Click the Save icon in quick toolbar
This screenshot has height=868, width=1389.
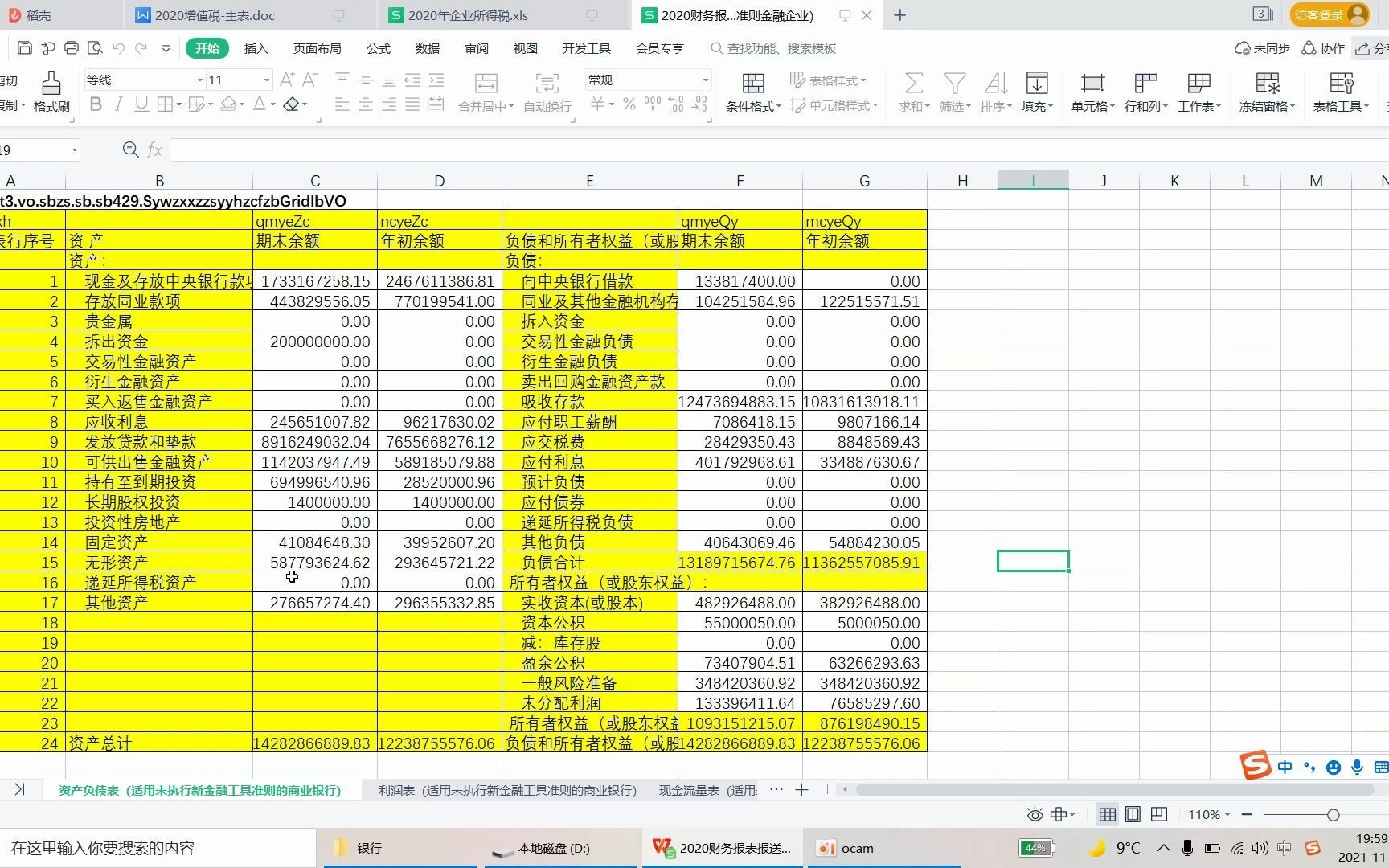click(24, 48)
